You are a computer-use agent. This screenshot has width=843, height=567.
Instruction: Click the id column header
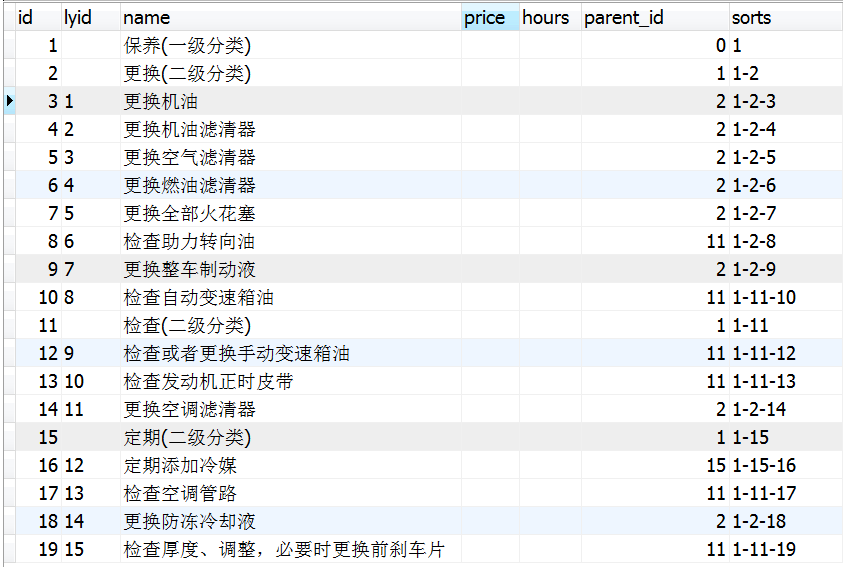point(38,18)
